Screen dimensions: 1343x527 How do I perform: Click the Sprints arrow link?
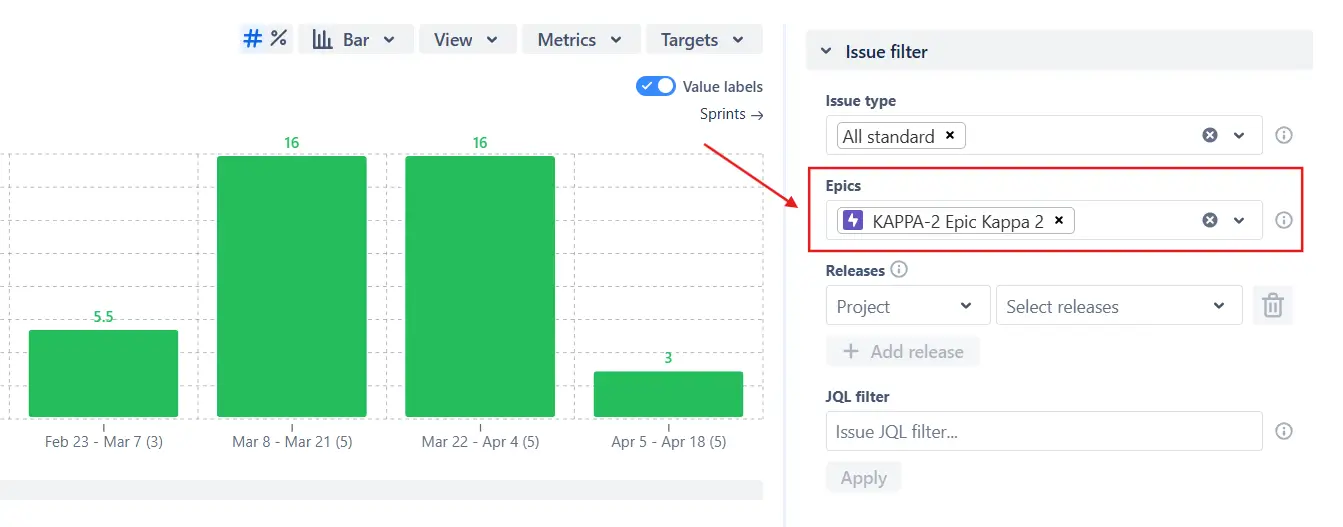(x=732, y=114)
